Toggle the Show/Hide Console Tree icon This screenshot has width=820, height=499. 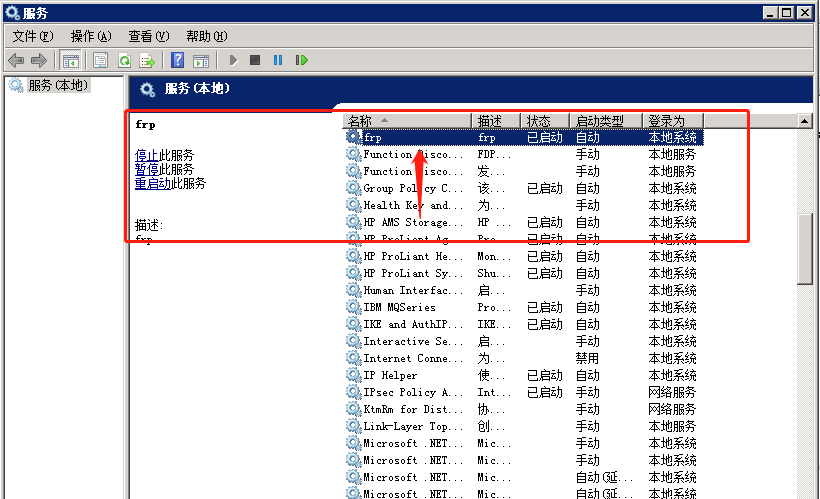(70, 60)
